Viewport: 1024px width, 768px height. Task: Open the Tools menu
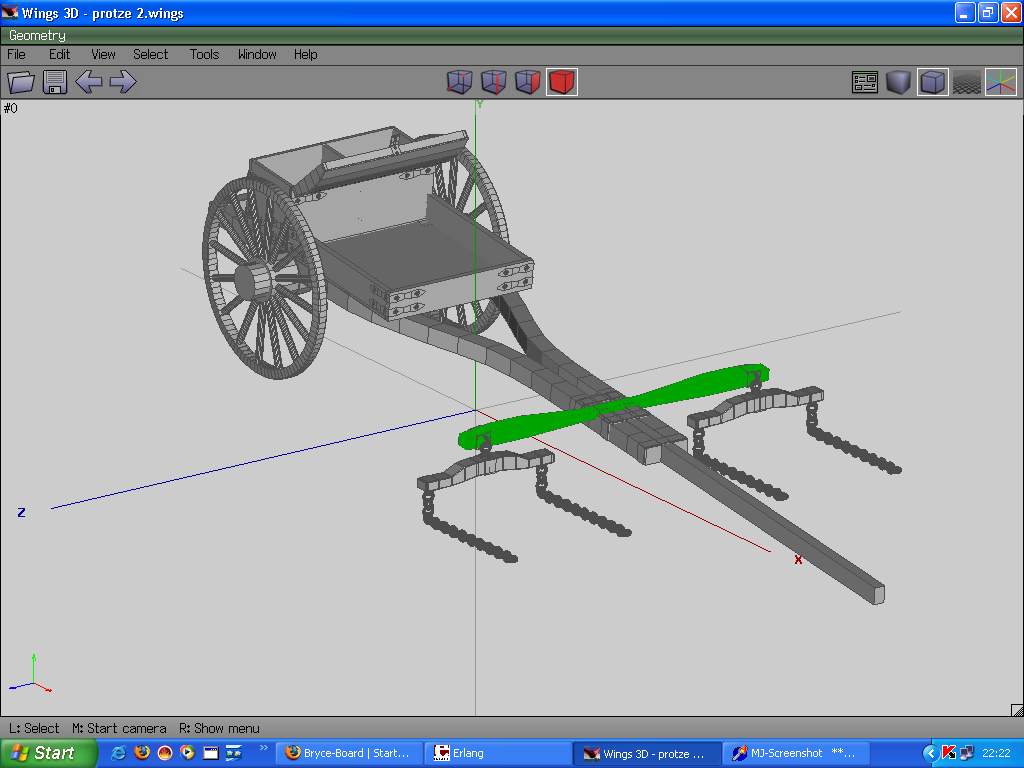[x=204, y=54]
